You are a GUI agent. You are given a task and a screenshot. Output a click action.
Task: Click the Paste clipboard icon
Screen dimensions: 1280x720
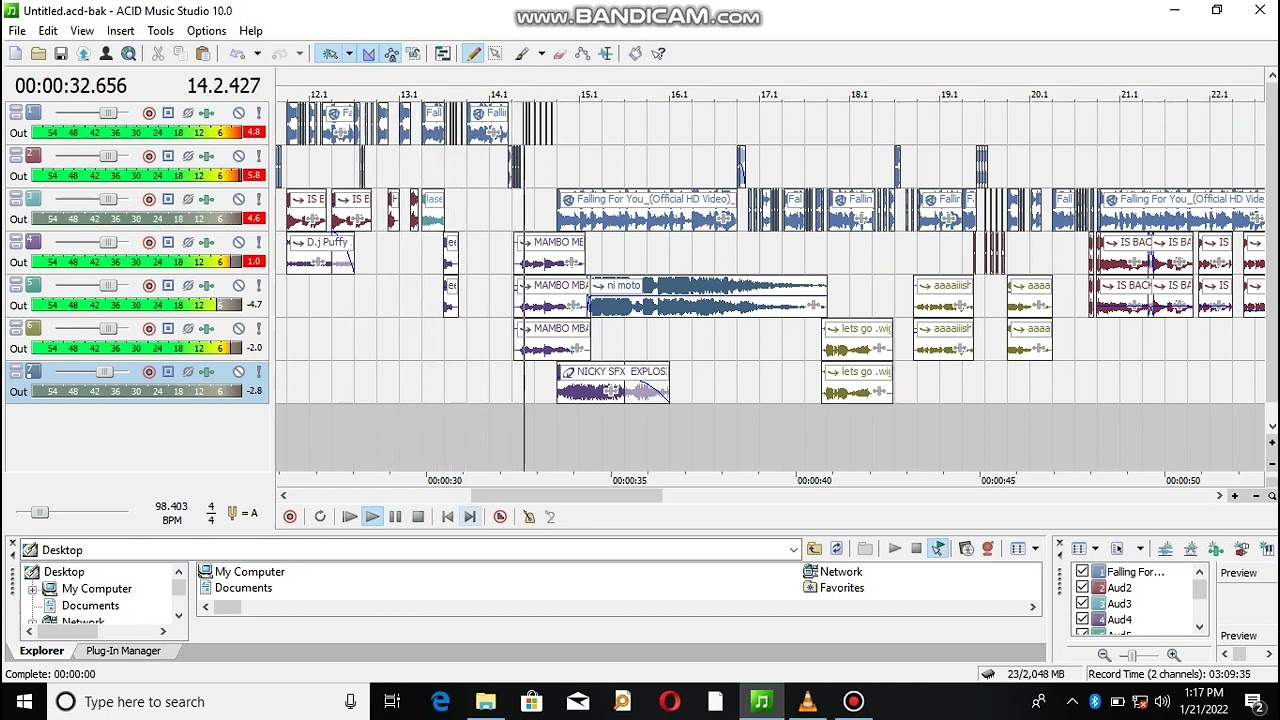pyautogui.click(x=203, y=54)
